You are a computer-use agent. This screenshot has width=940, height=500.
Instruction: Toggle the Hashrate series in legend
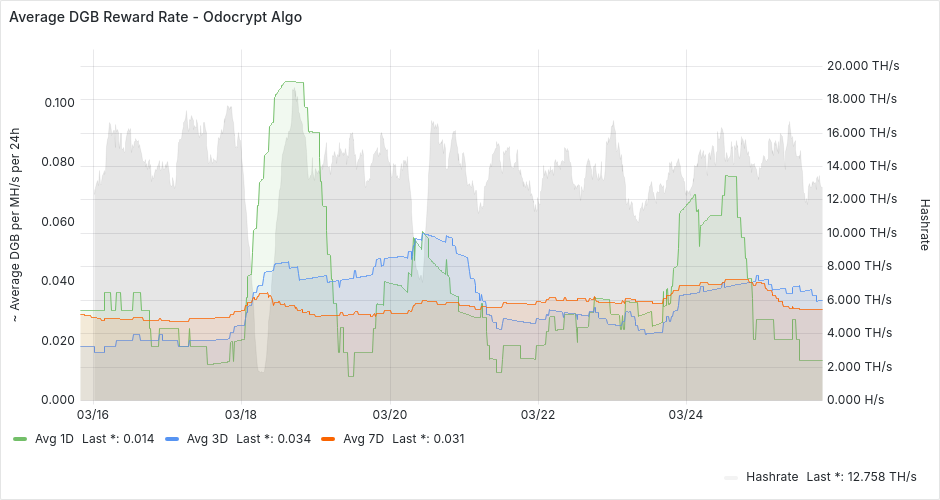[x=771, y=476]
